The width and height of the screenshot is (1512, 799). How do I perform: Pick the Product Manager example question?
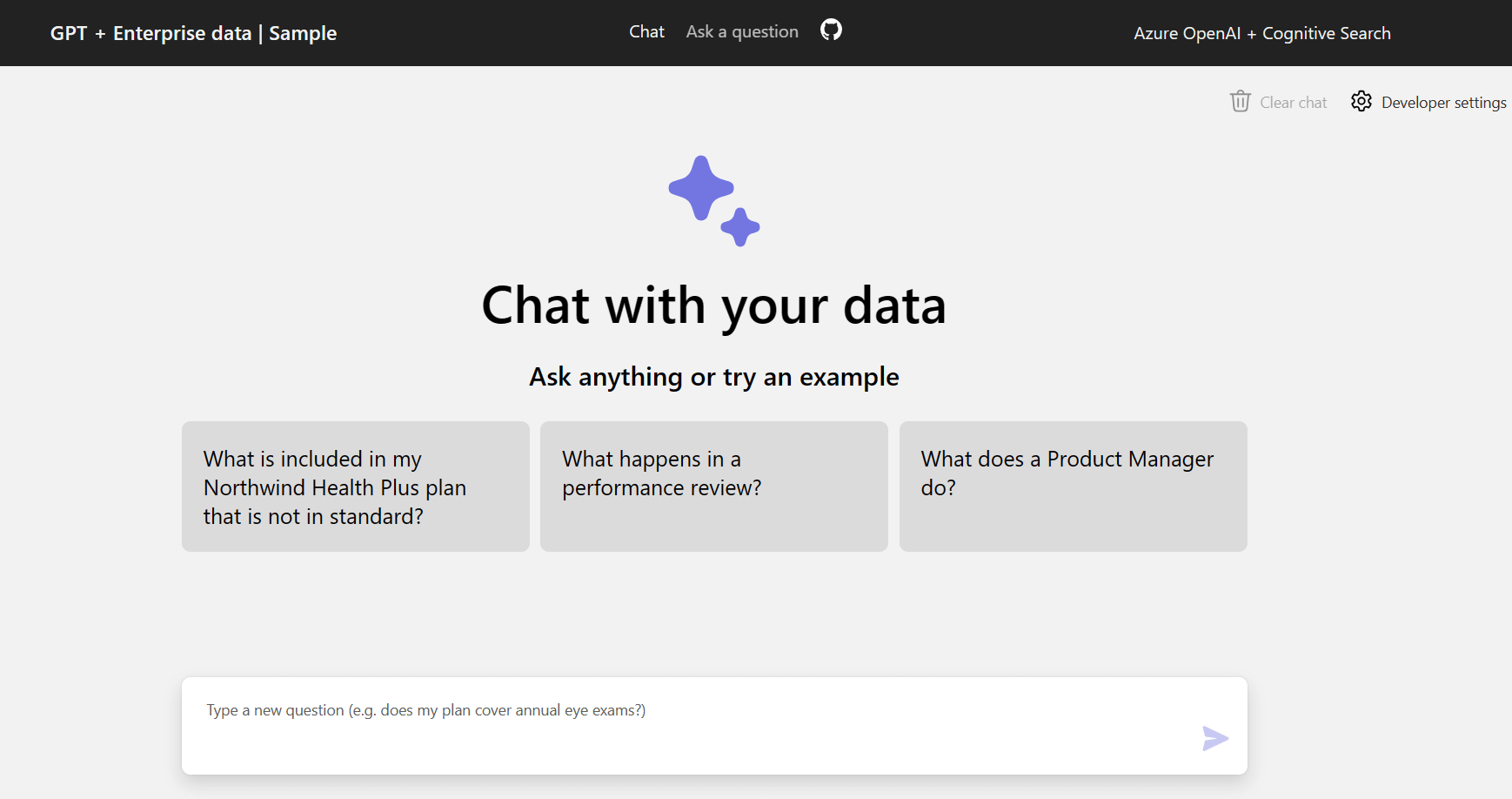tap(1073, 487)
